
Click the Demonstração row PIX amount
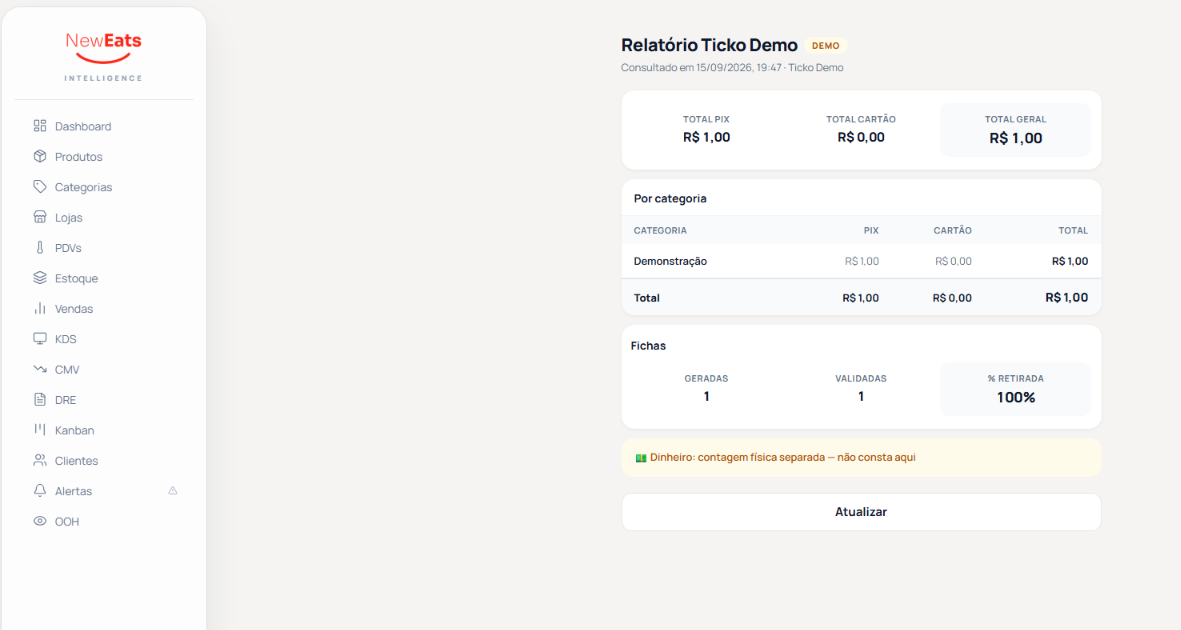[862, 261]
